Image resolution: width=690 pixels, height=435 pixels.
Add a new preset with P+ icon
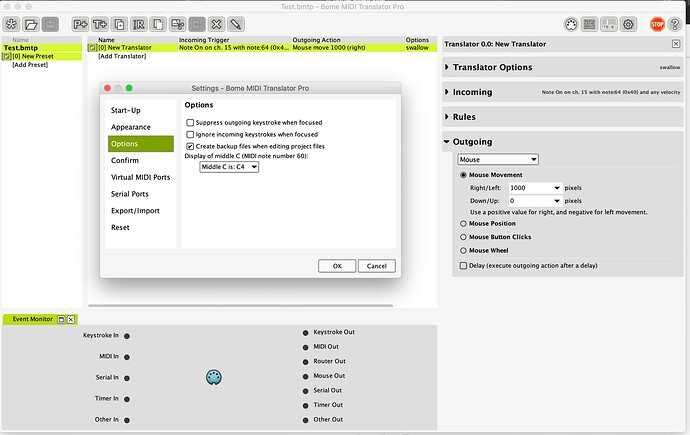80,24
